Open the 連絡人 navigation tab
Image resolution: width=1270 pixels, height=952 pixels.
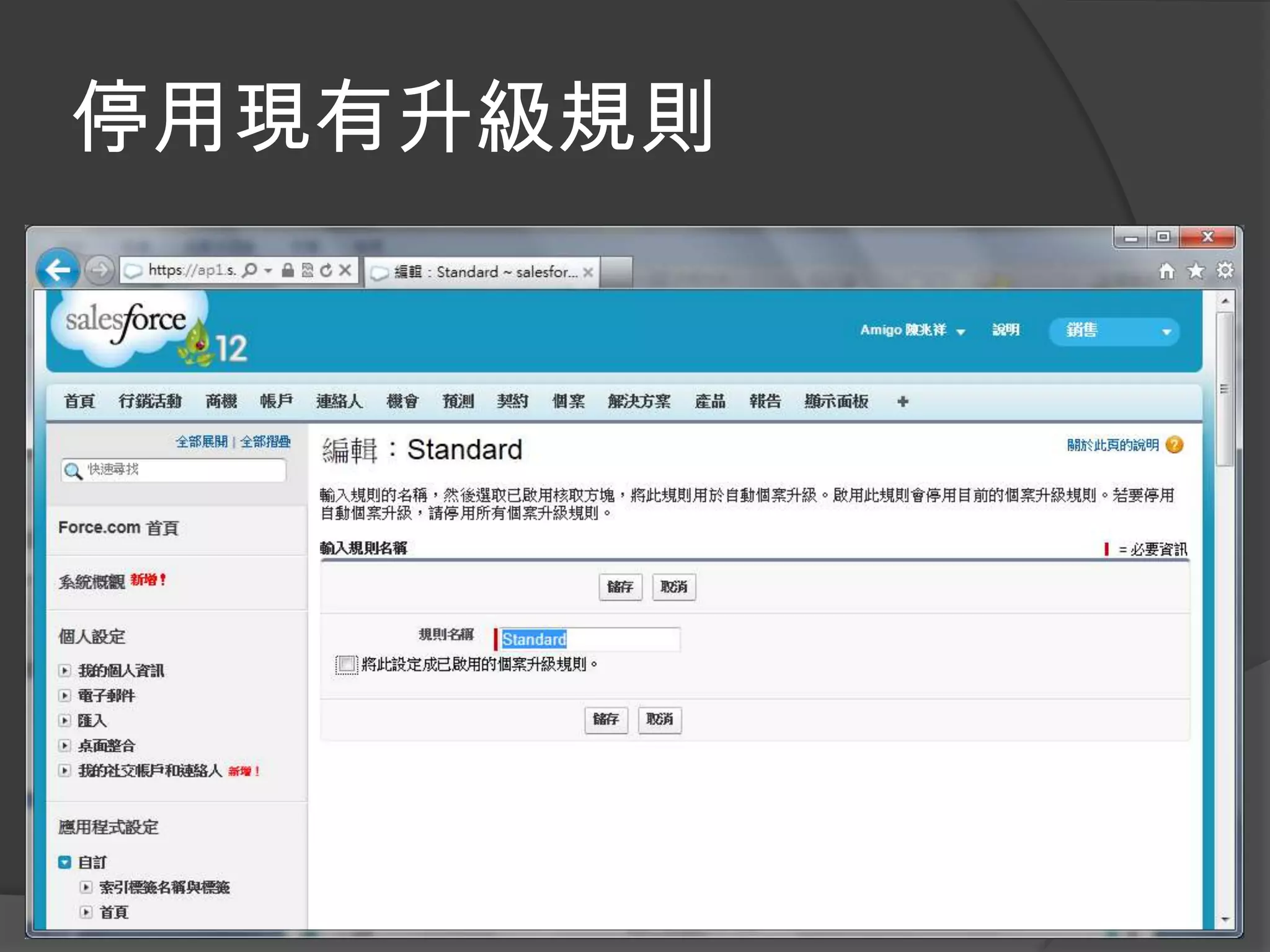tap(339, 402)
